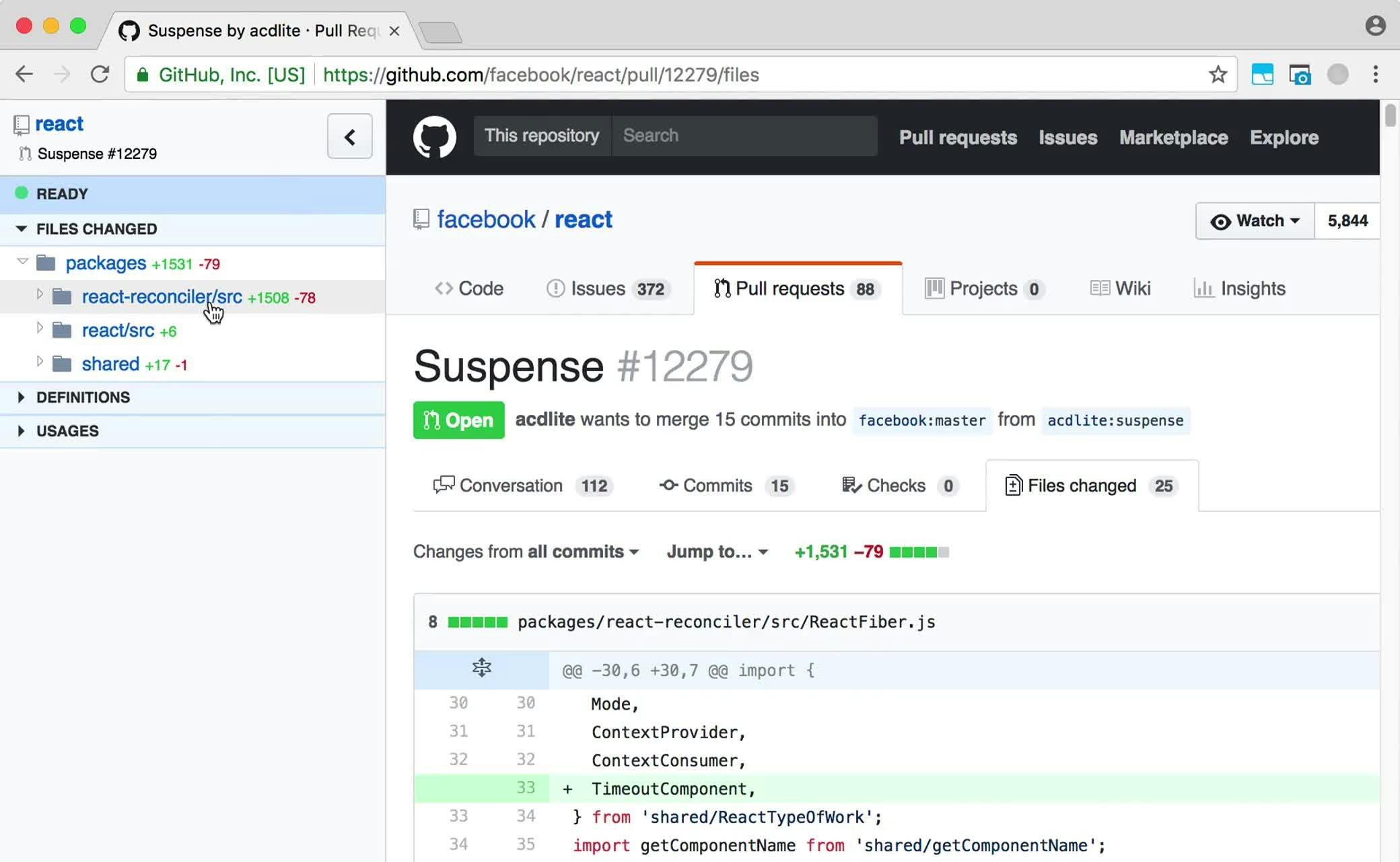Click the GitHub Octocat logo
1400x862 pixels.
434,137
